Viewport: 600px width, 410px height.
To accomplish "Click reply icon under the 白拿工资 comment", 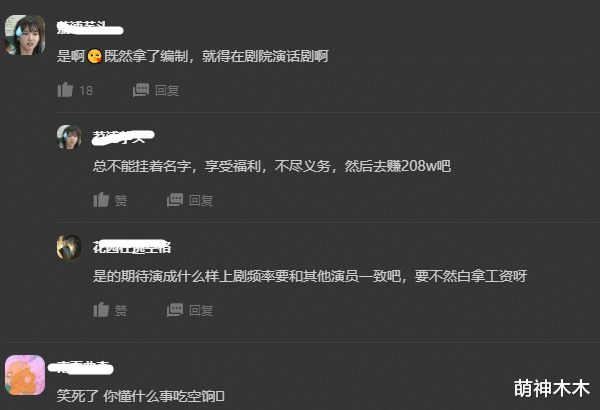I will click(175, 310).
